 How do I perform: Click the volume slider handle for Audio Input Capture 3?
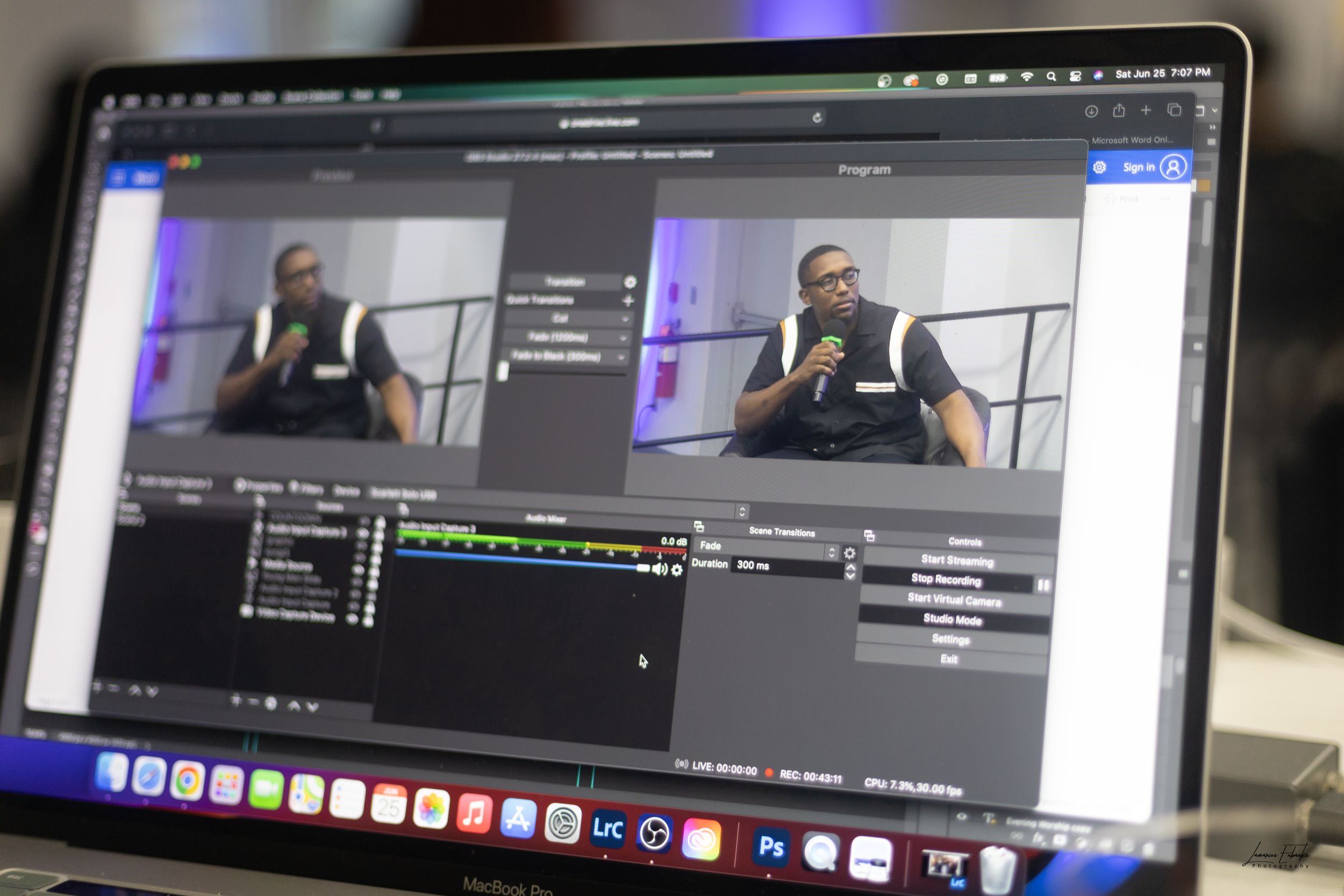coord(643,569)
